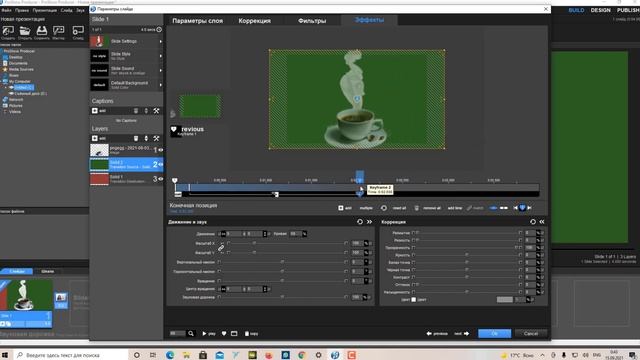640x360 pixels.
Task: Click the add time button
Action: 455,208
